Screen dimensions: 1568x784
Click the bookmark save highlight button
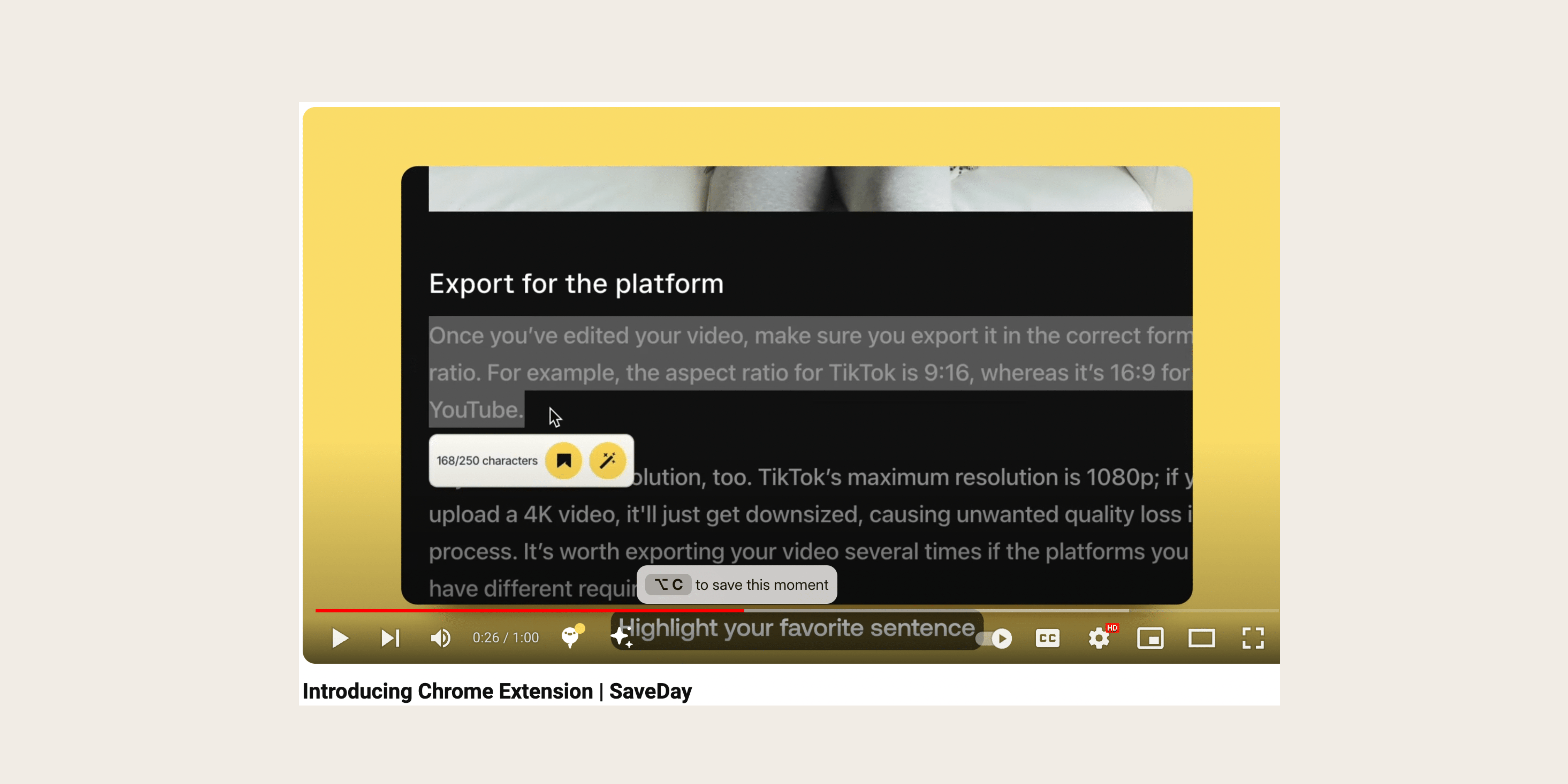(x=564, y=461)
